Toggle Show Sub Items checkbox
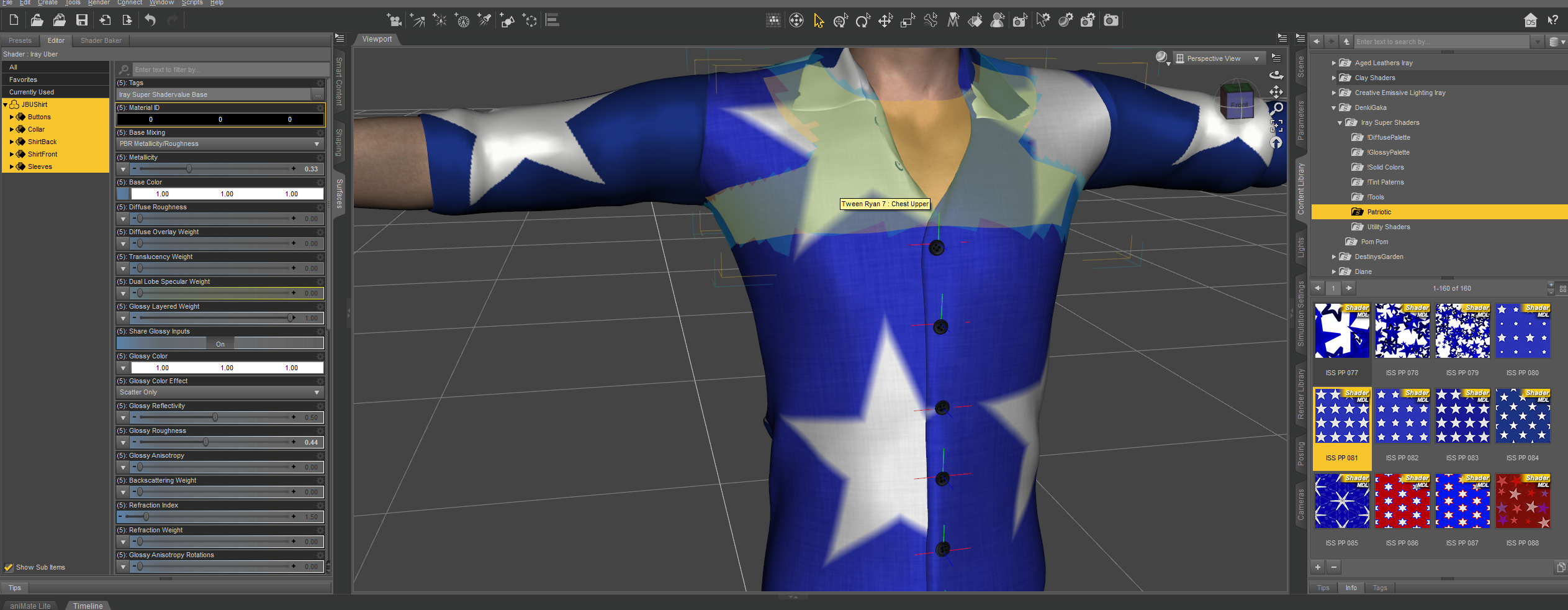 tap(9, 567)
